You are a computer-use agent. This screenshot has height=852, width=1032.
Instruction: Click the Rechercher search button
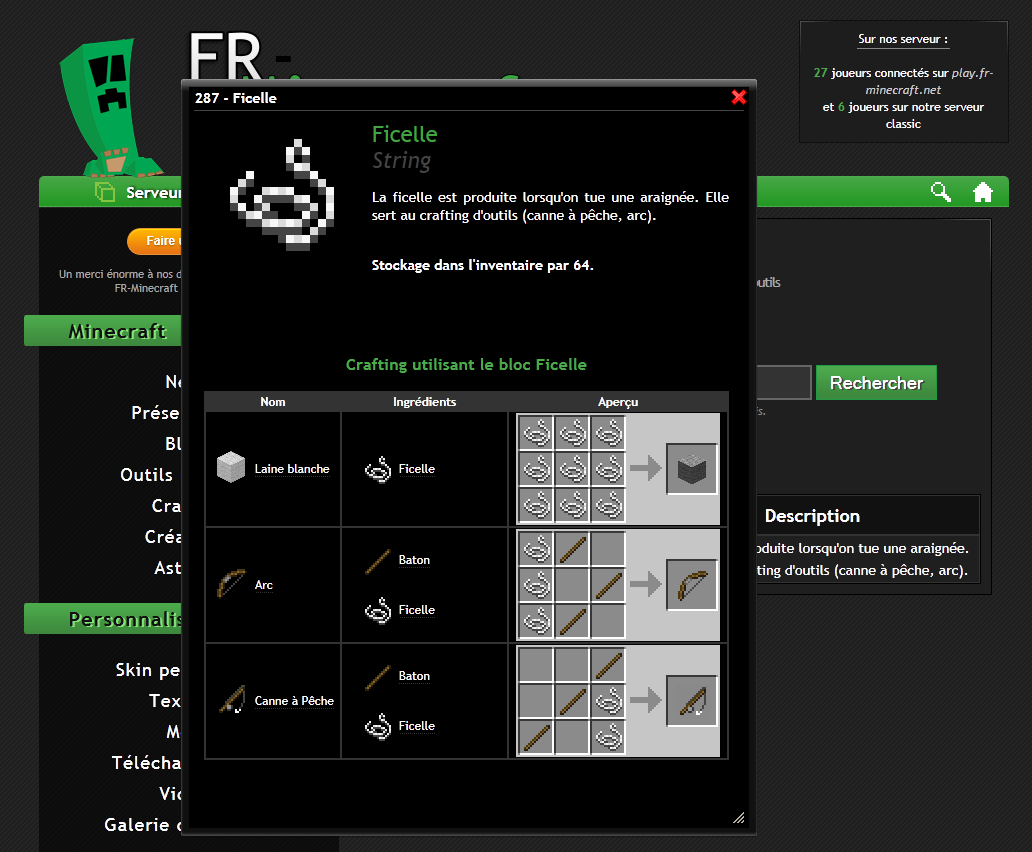point(876,383)
